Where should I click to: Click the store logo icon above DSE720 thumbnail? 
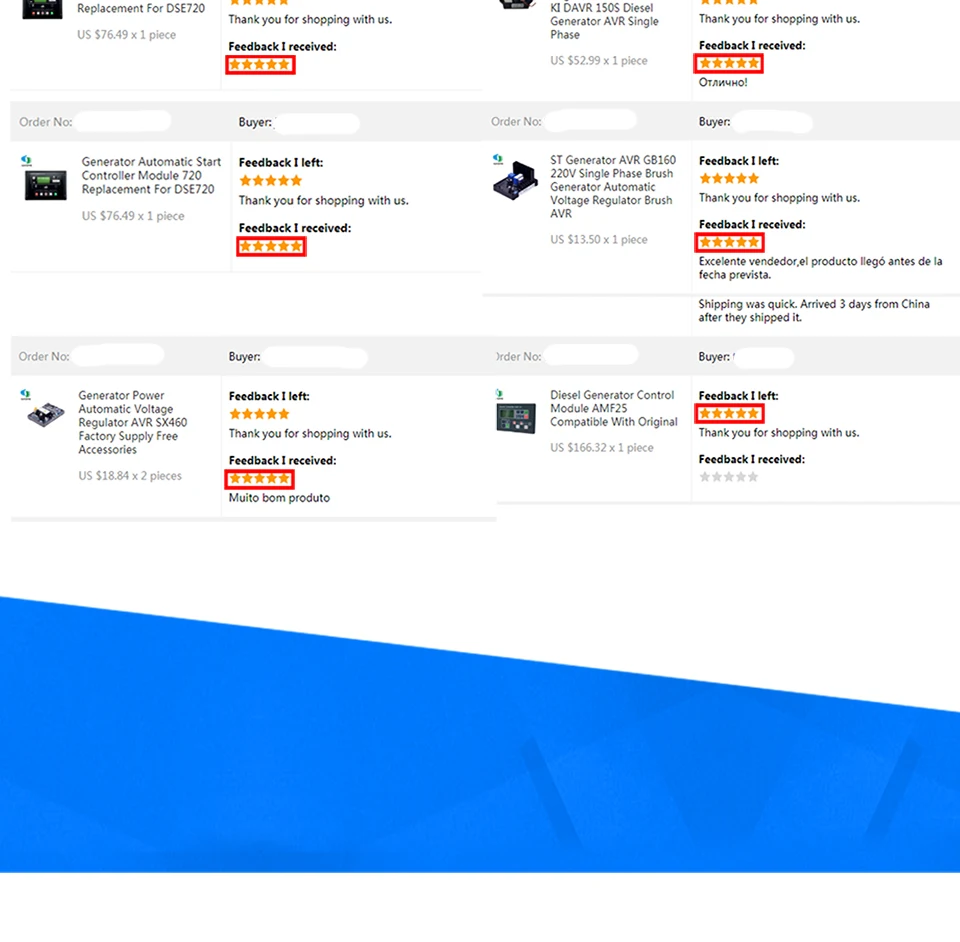(26, 160)
